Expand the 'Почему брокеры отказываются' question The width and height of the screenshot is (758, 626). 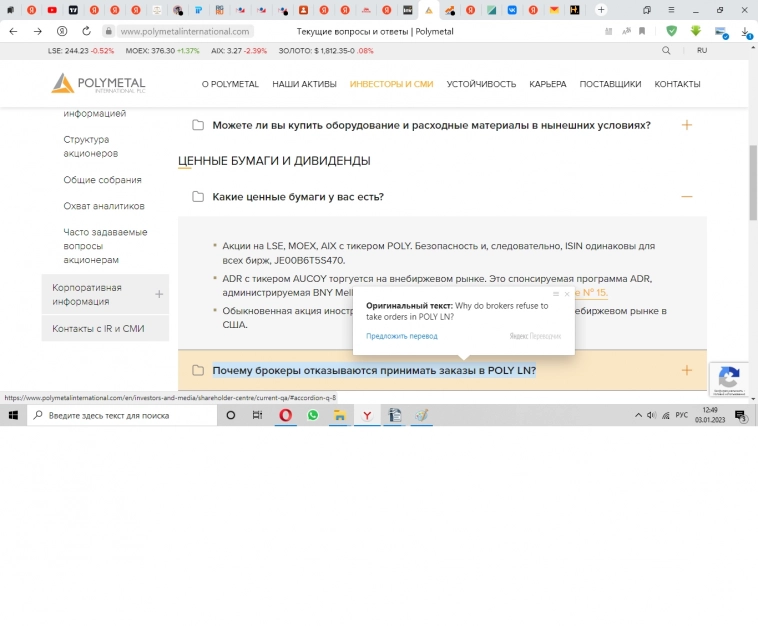pos(686,370)
